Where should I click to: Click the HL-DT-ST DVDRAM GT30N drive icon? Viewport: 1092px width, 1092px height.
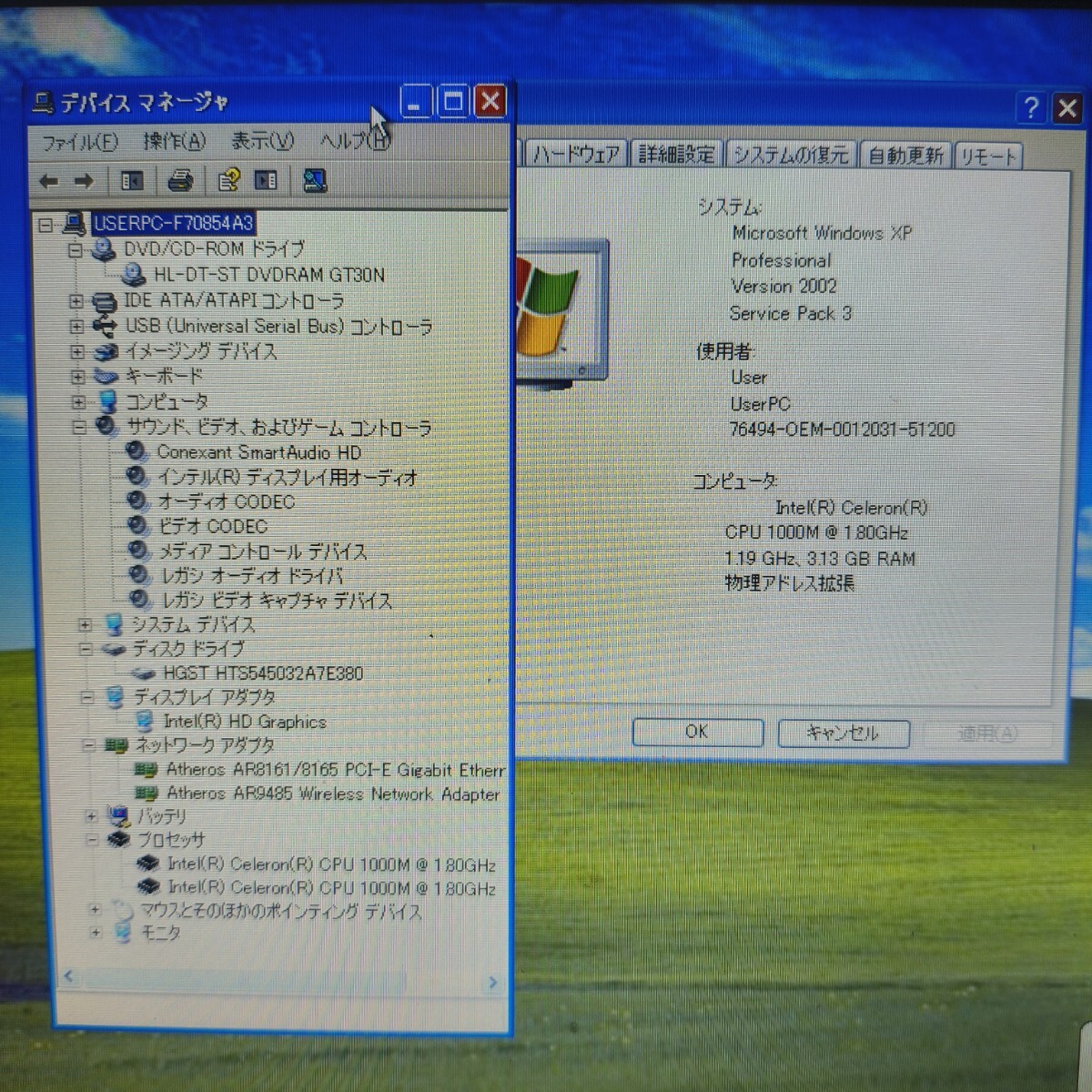pos(134,274)
